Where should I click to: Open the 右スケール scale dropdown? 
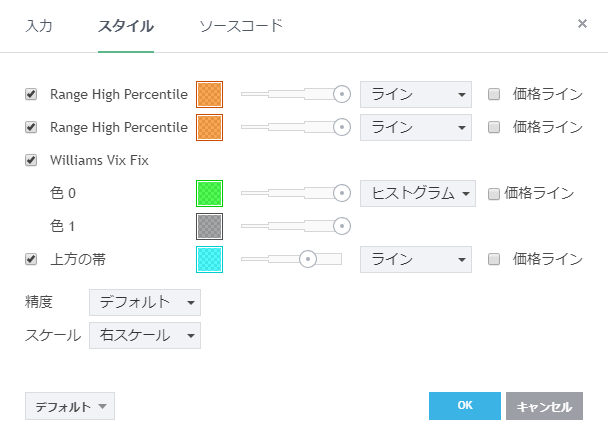pyautogui.click(x=145, y=335)
